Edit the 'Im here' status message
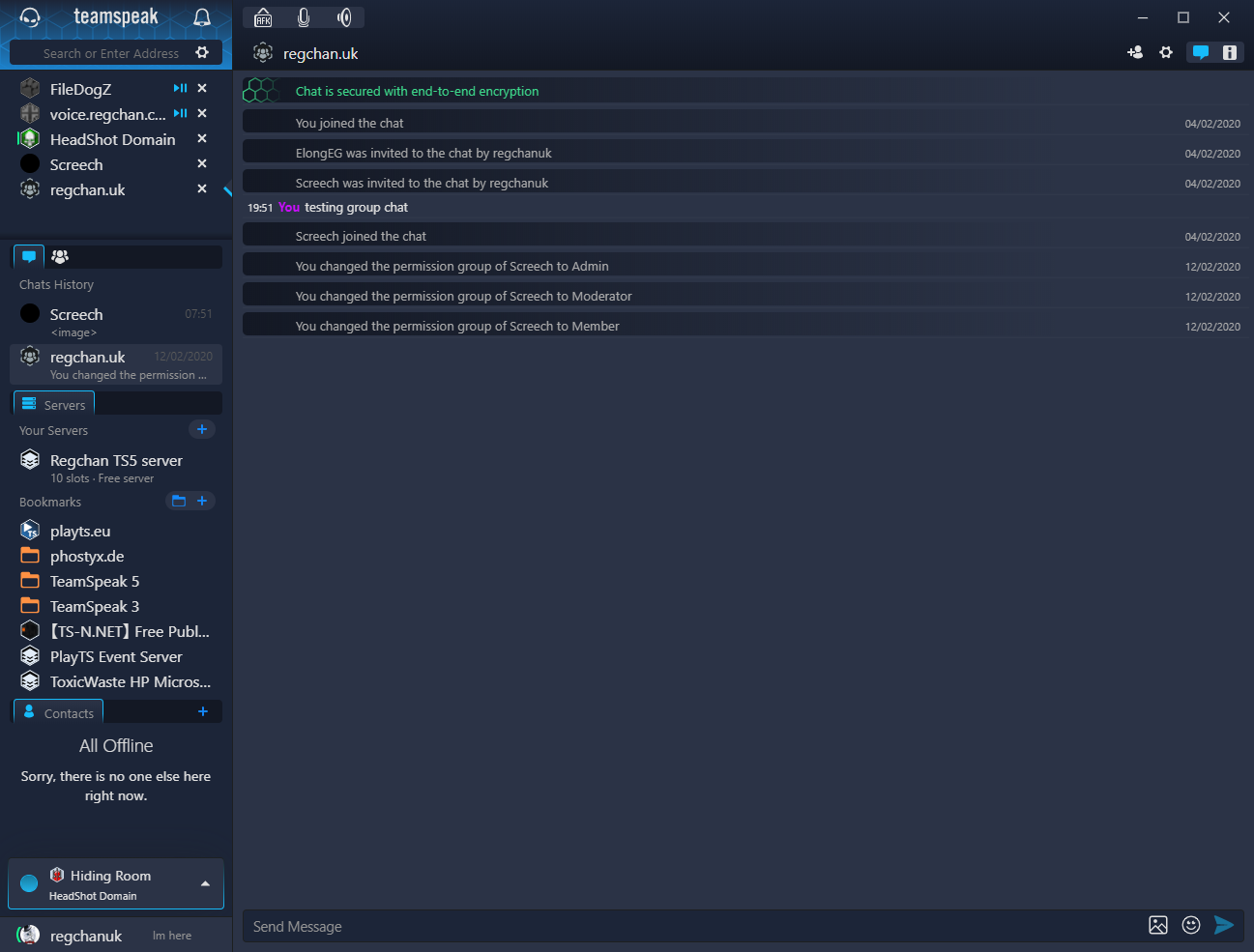 (172, 936)
